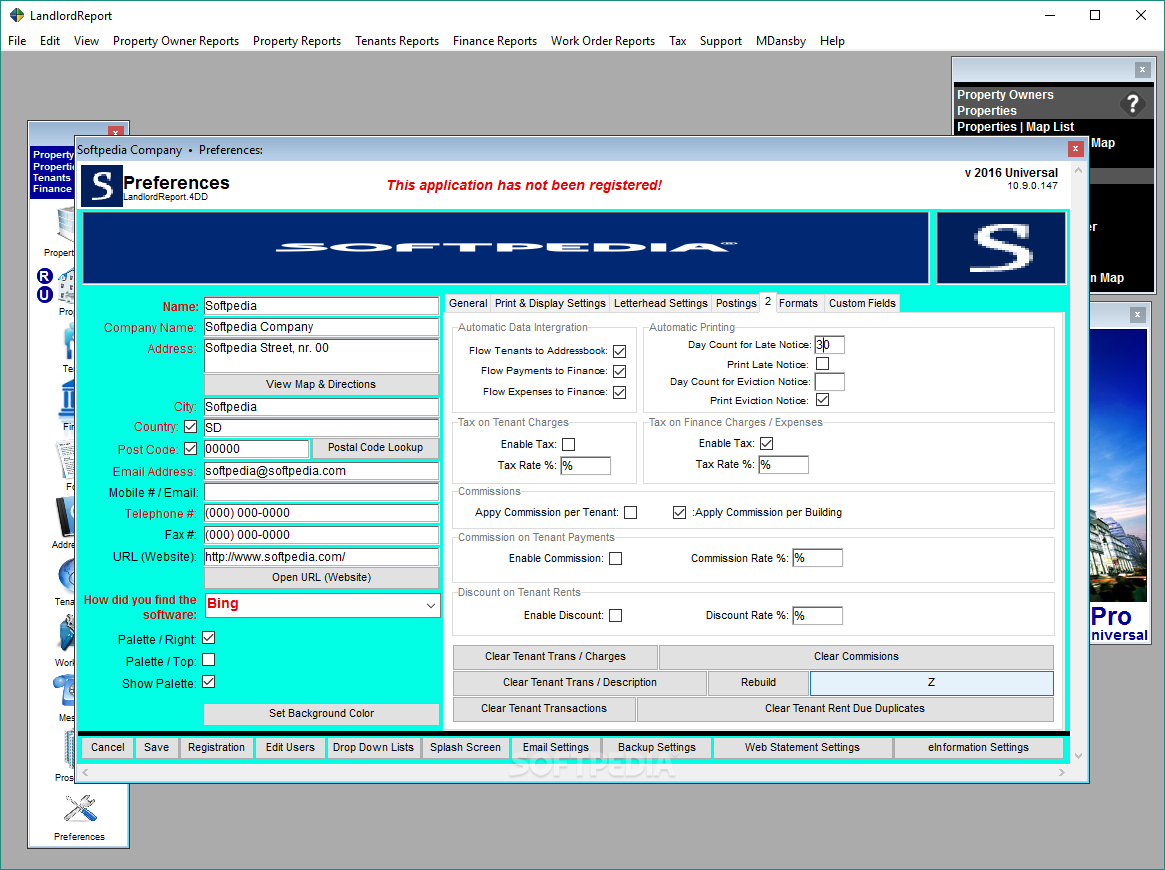Screen dimensions: 1165x870
Task: Click the scroll down arrow of Preferences
Action: point(1078,756)
